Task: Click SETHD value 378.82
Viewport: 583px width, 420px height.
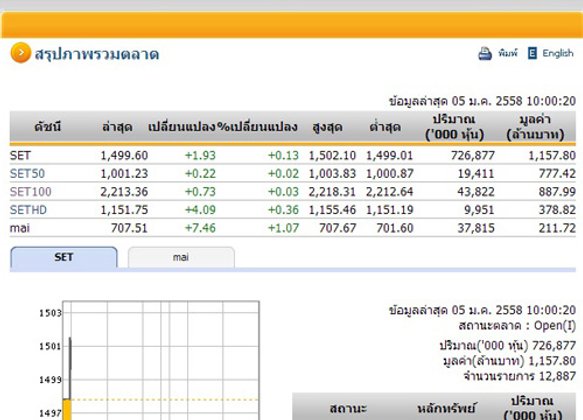Action: coord(557,210)
